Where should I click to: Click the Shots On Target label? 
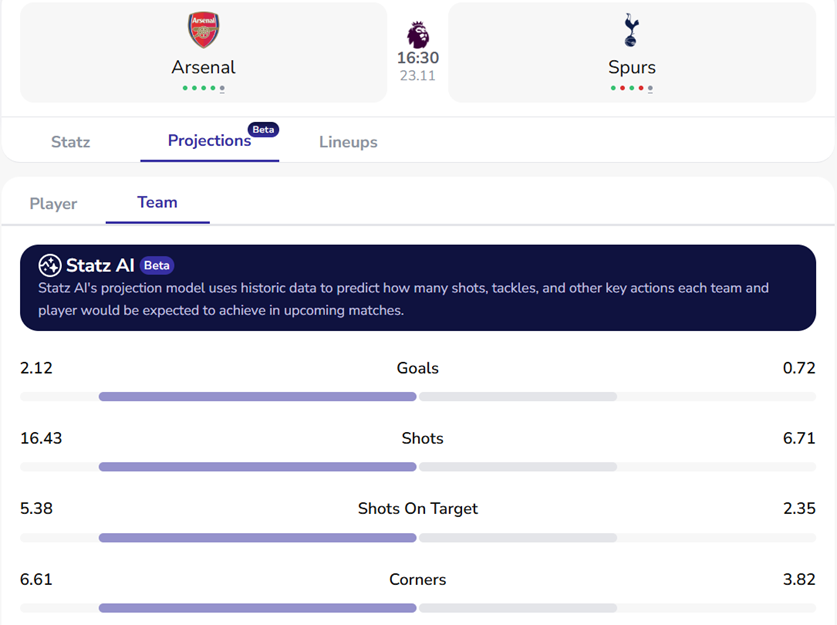(x=418, y=509)
